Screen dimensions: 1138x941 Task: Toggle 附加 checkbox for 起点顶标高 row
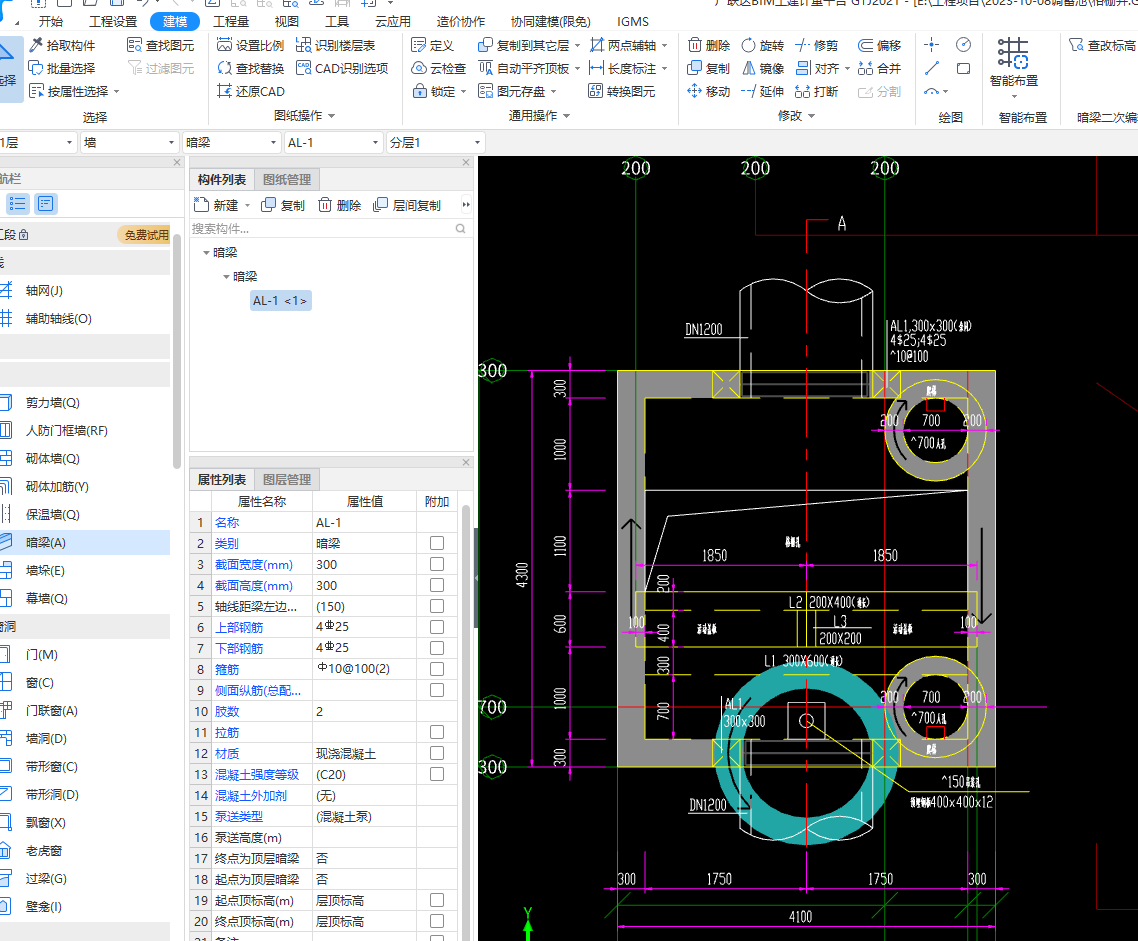(437, 900)
